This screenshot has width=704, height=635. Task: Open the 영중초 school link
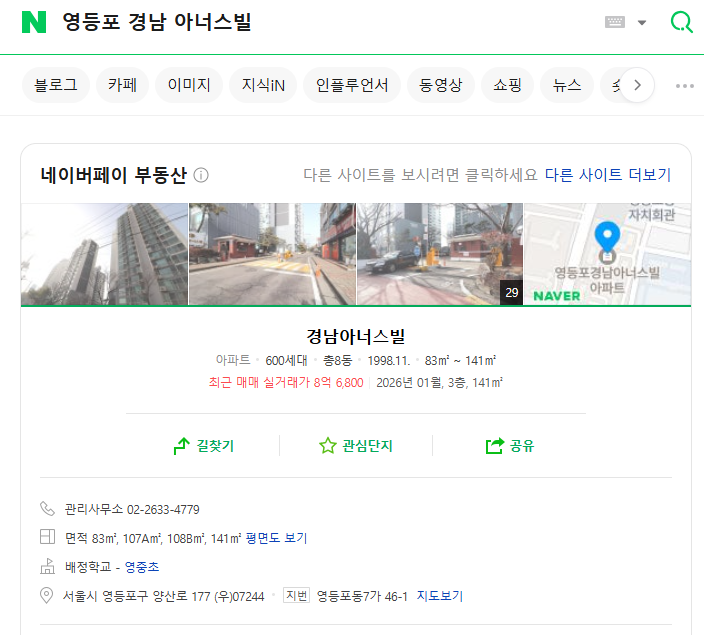(x=142, y=567)
